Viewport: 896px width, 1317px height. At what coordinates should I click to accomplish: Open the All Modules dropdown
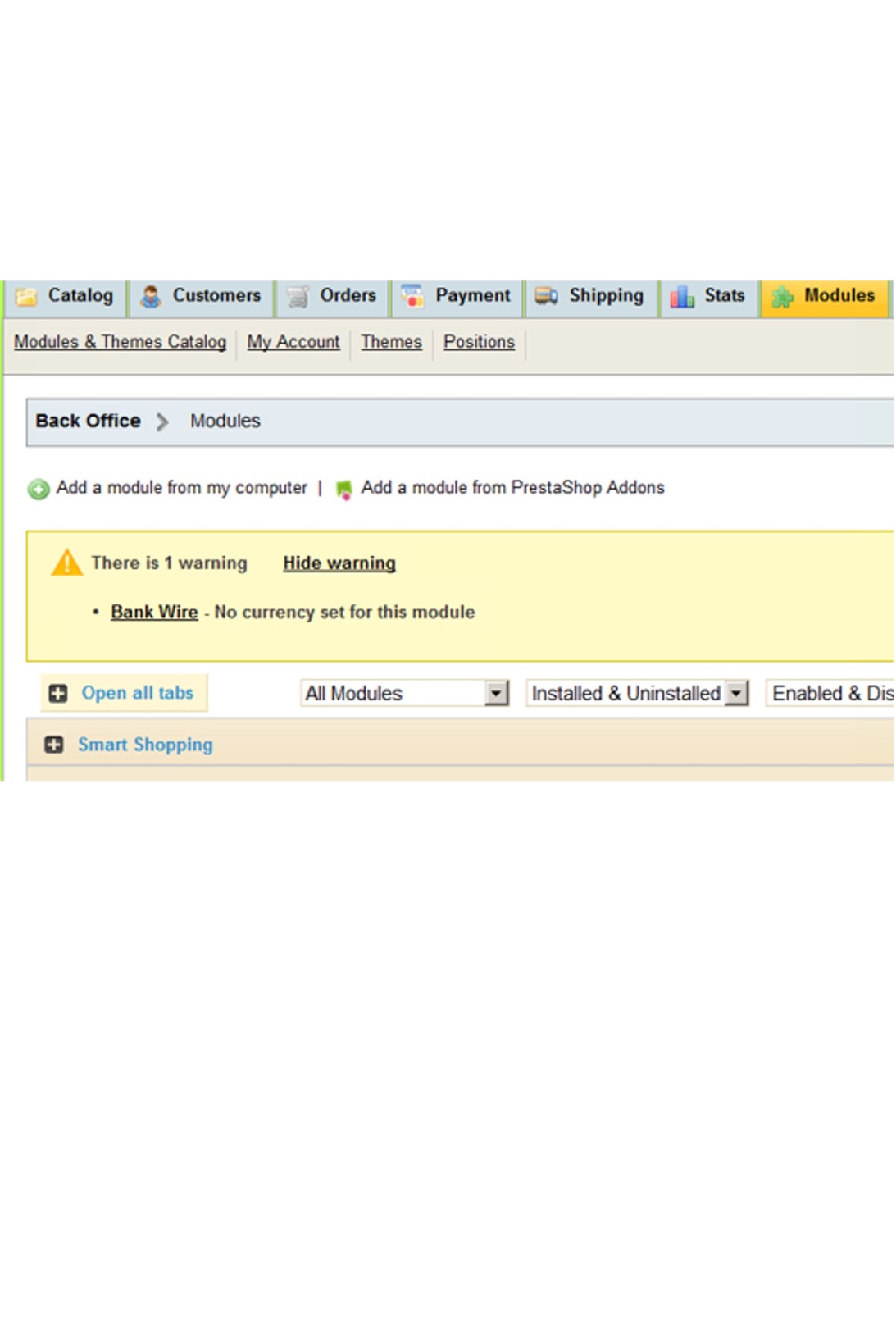[x=405, y=693]
